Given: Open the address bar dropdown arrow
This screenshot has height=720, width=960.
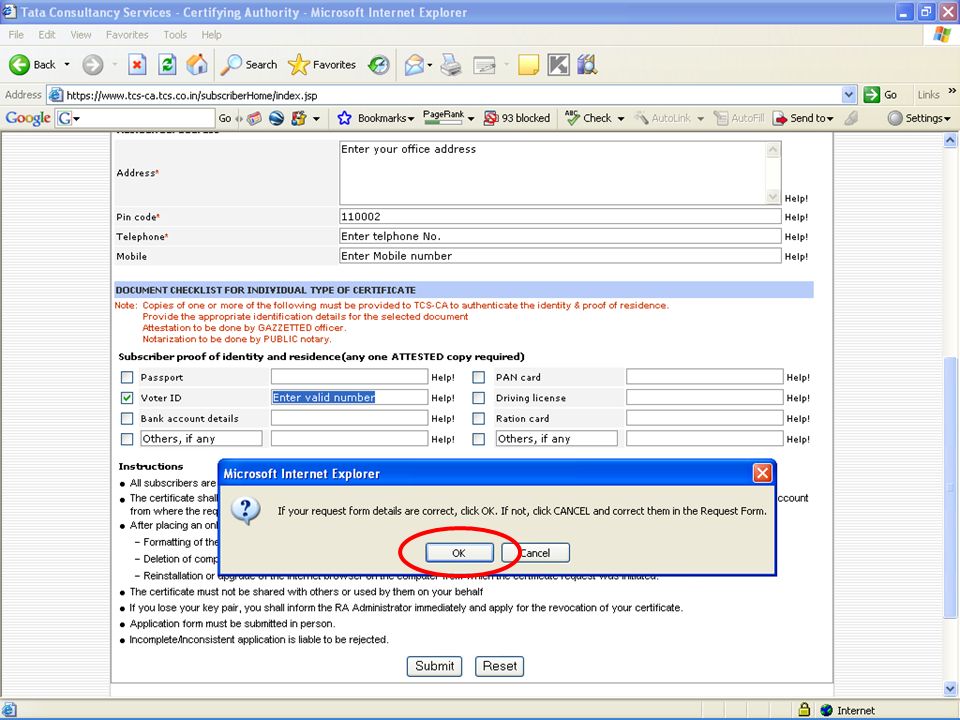Looking at the screenshot, I should tap(849, 95).
